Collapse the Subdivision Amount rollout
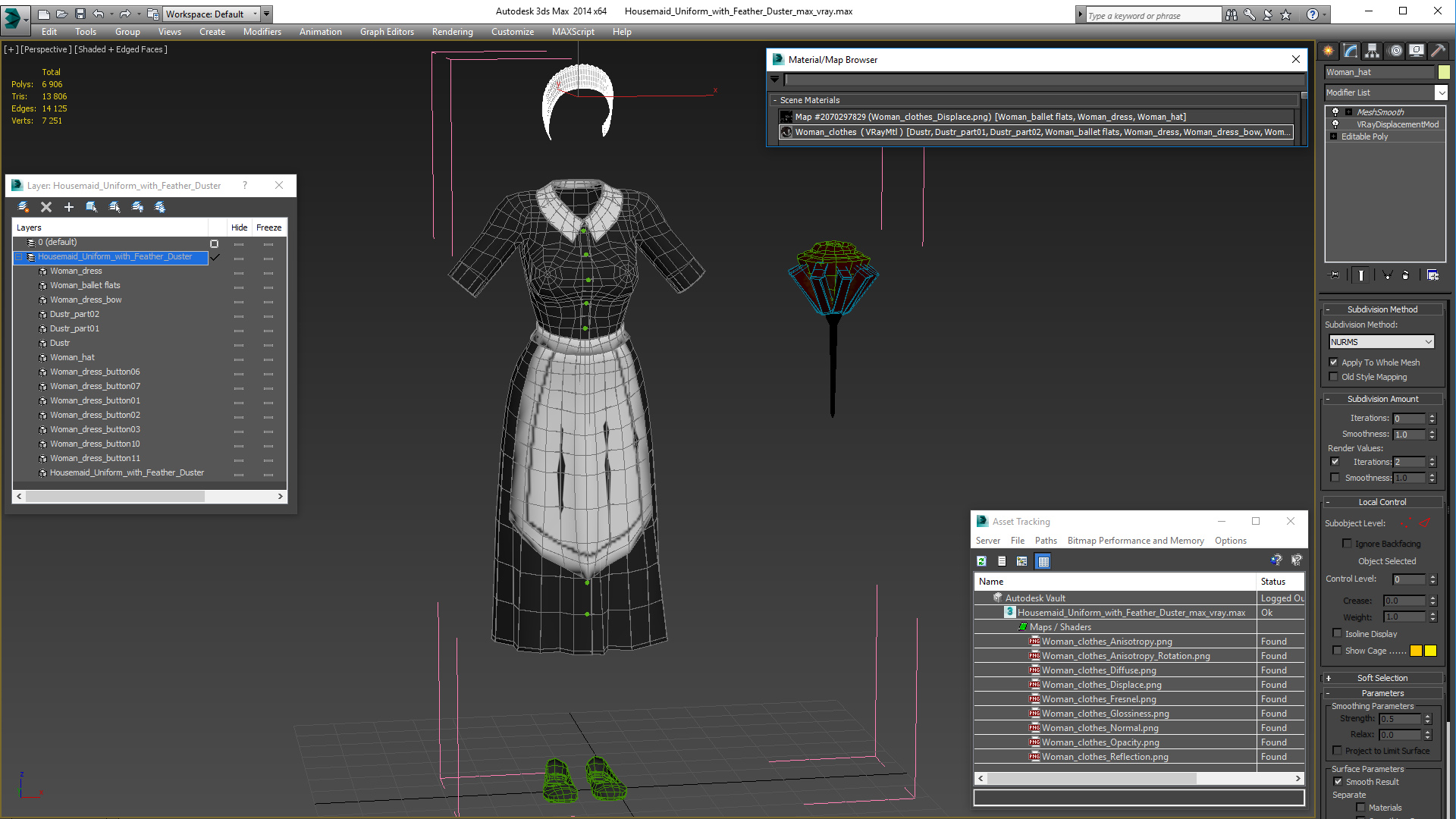This screenshot has width=1456, height=819. point(1382,399)
